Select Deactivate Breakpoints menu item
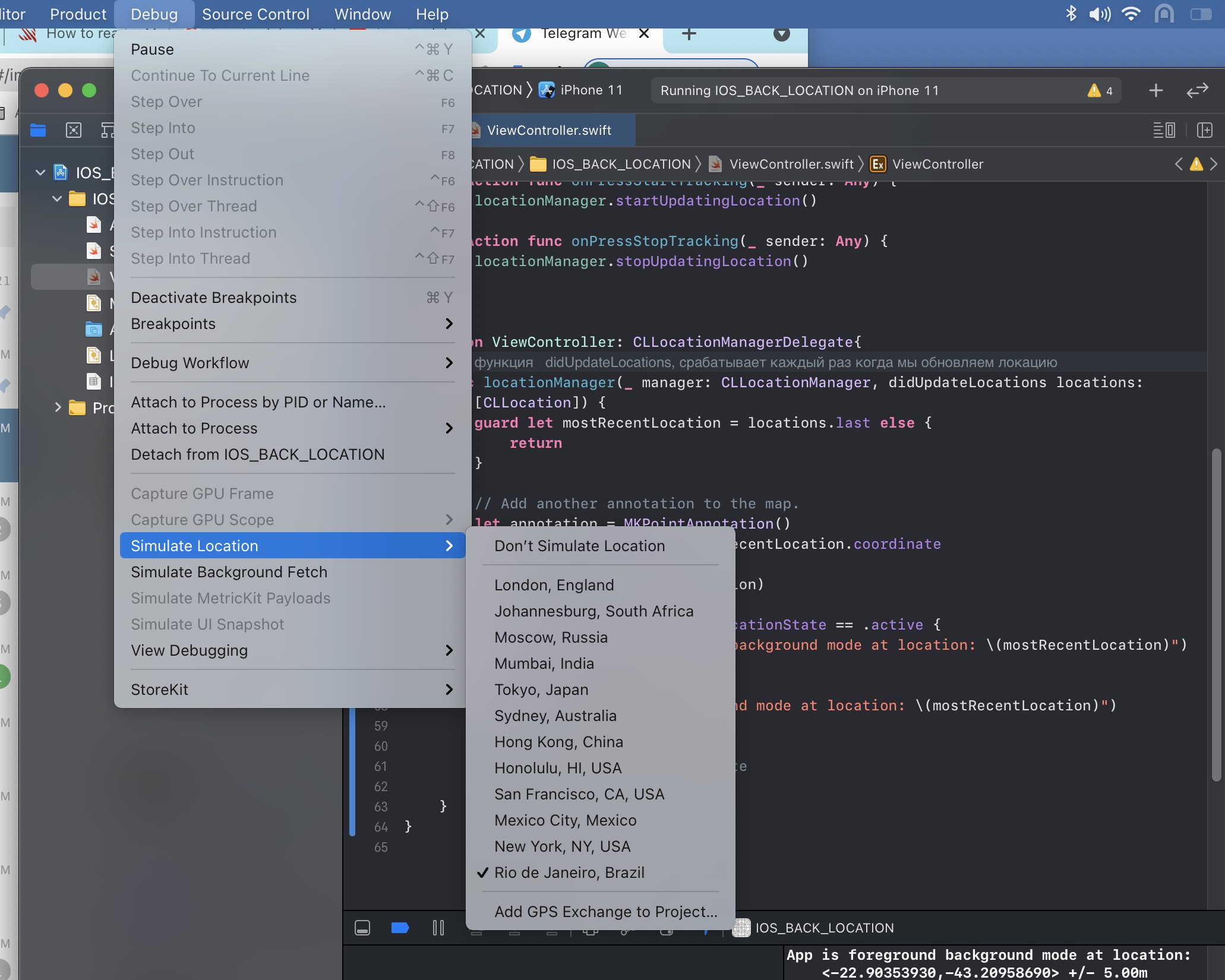 [292, 298]
